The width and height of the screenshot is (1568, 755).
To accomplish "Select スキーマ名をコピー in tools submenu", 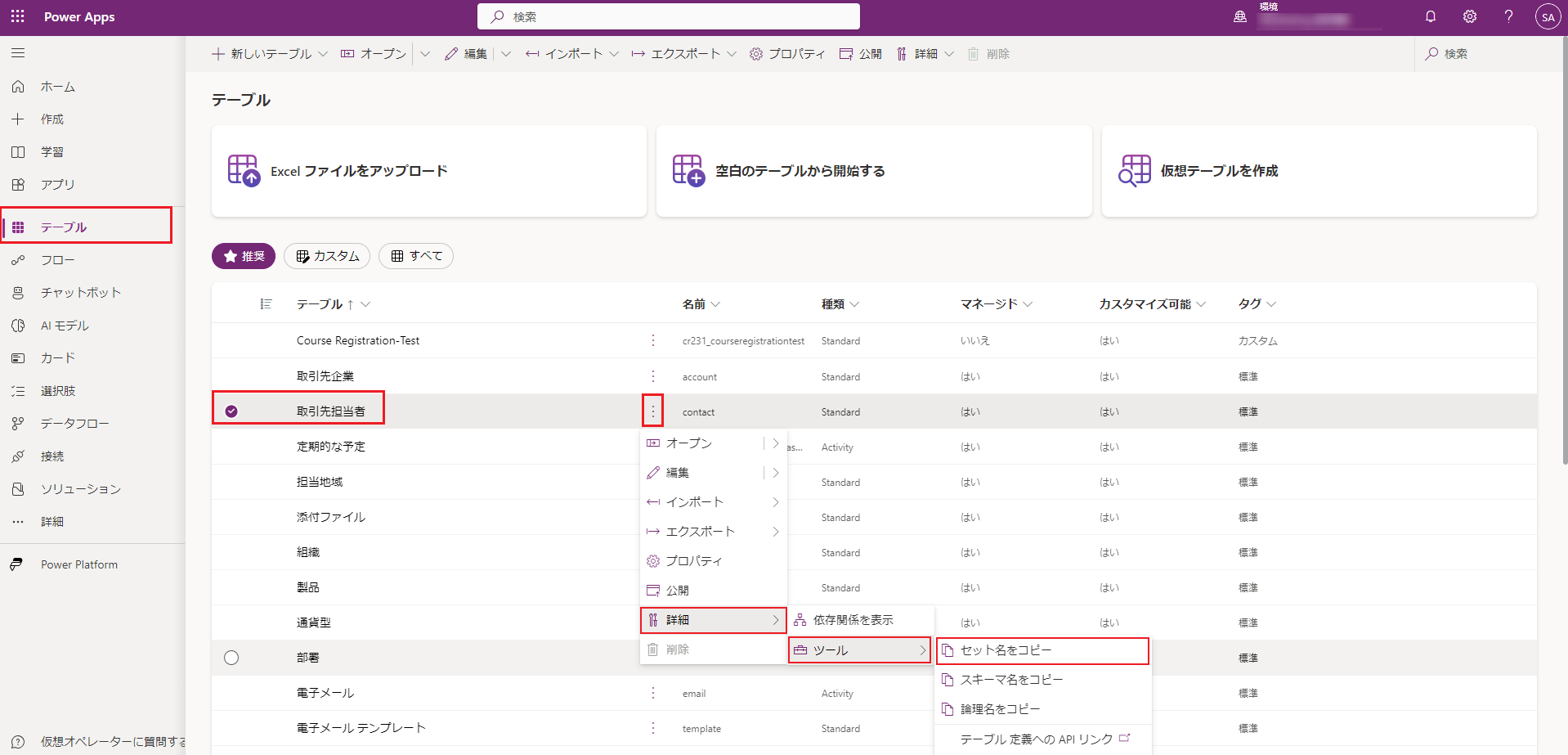I will point(1042,680).
